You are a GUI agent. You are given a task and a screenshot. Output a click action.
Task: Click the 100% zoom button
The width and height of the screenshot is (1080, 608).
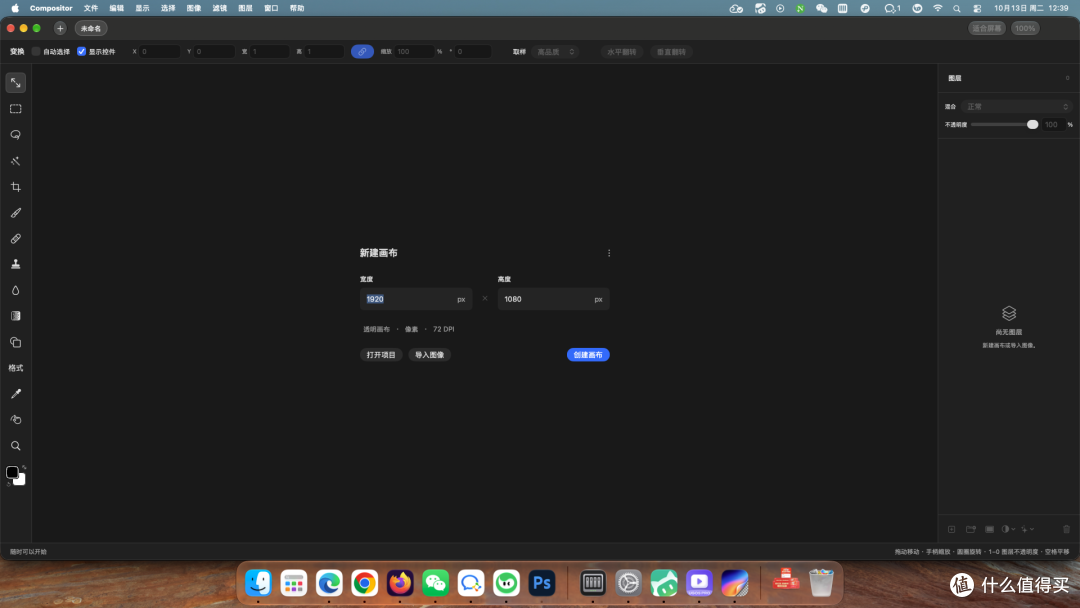pyautogui.click(x=1025, y=28)
